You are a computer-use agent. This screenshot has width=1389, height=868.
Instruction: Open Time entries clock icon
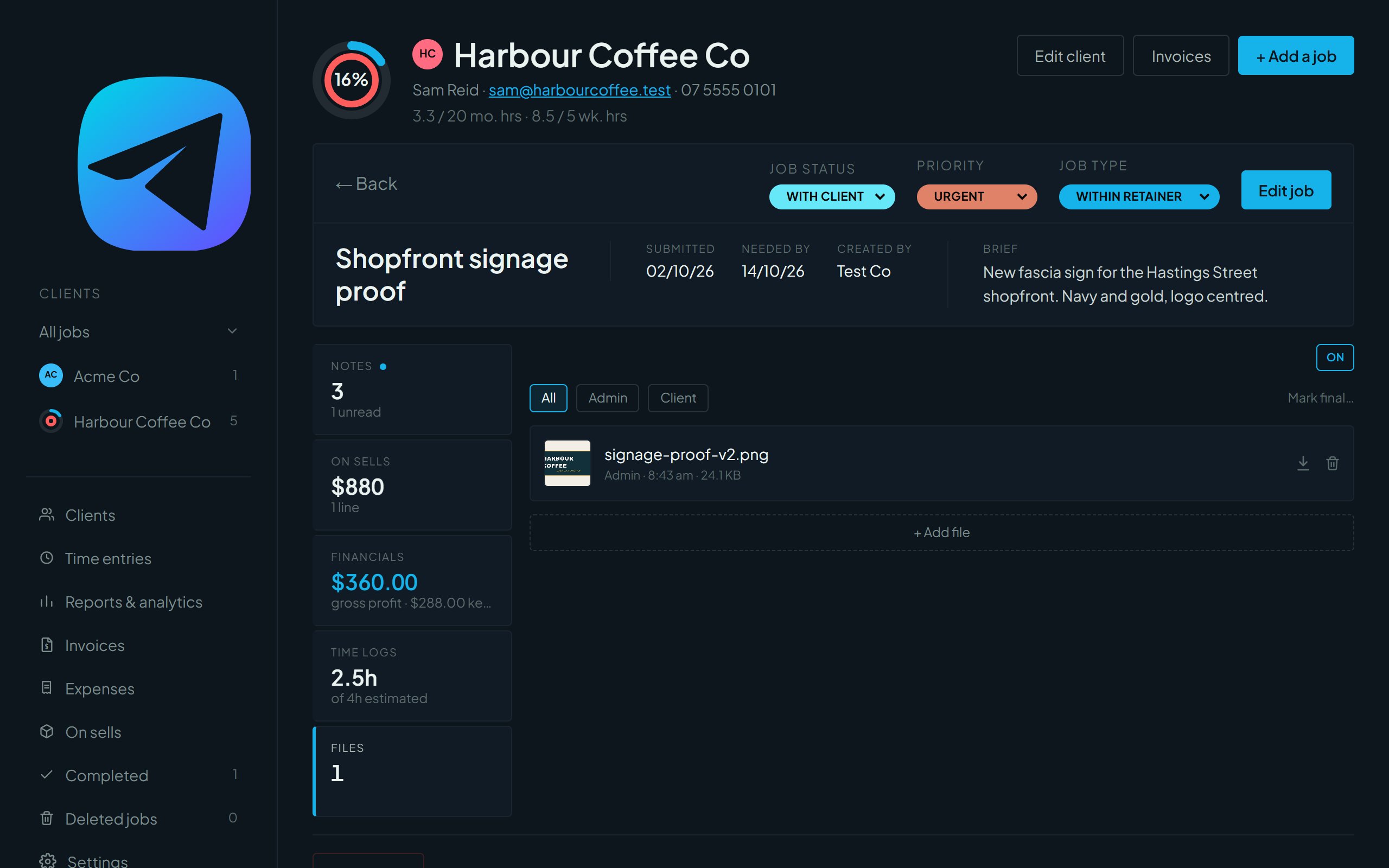47,558
